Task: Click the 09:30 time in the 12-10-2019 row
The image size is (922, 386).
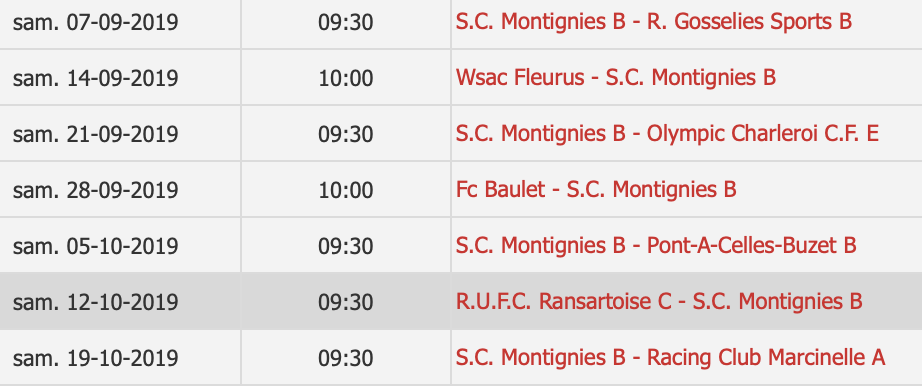Action: click(346, 302)
